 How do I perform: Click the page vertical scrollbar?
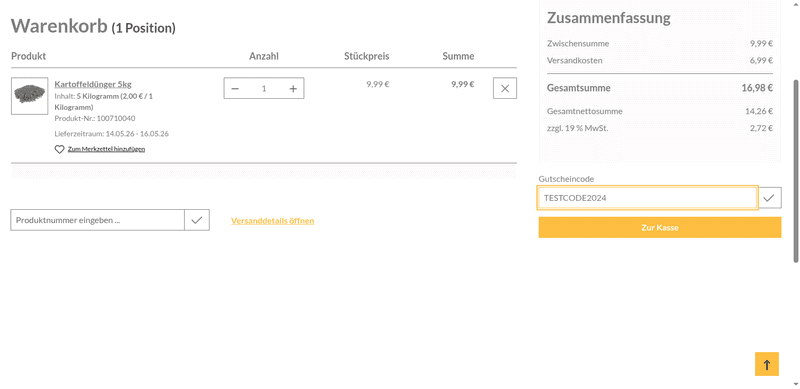(796, 171)
